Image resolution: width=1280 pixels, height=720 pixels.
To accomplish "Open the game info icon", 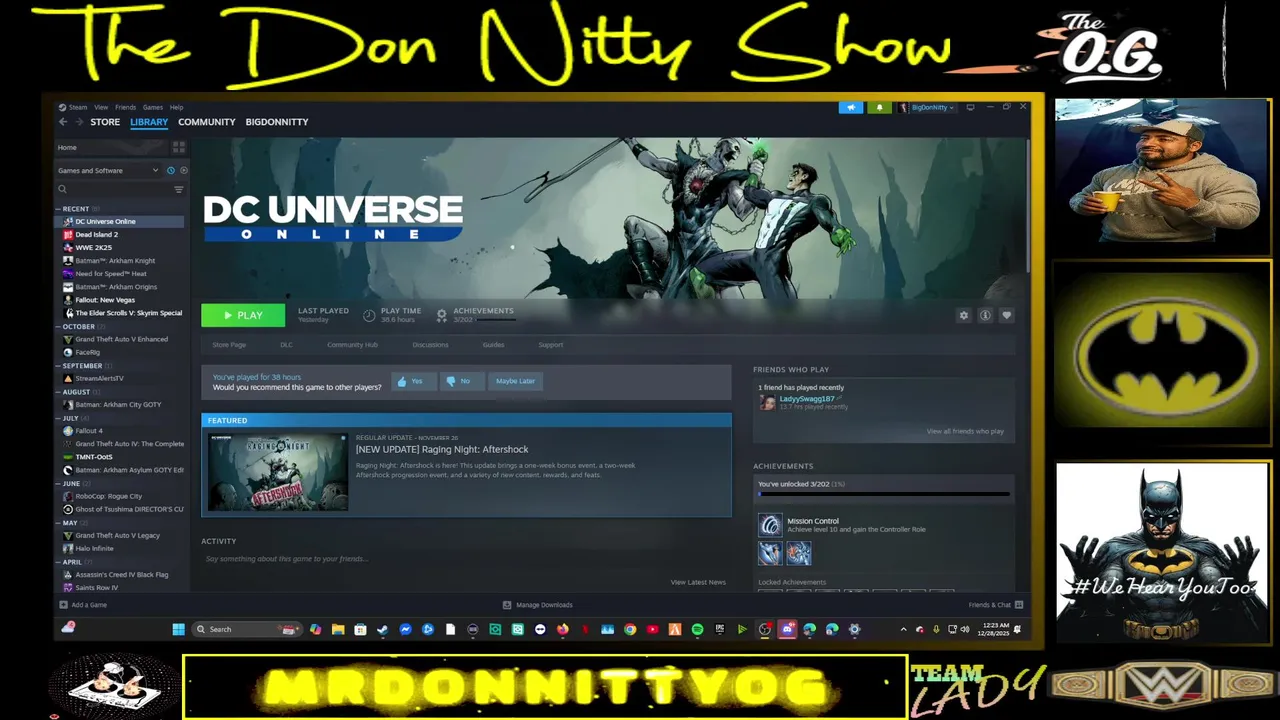I will click(985, 315).
